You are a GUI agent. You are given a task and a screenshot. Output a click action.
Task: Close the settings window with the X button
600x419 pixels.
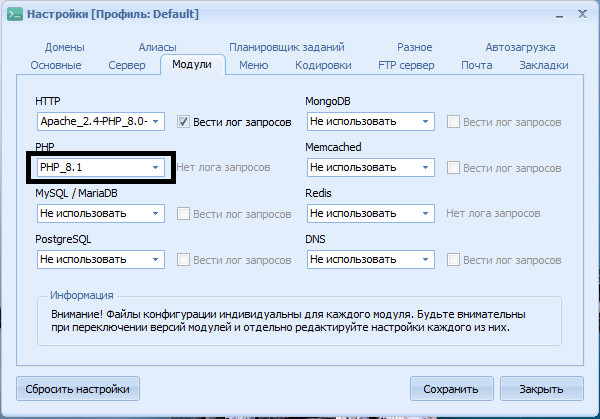click(x=578, y=14)
